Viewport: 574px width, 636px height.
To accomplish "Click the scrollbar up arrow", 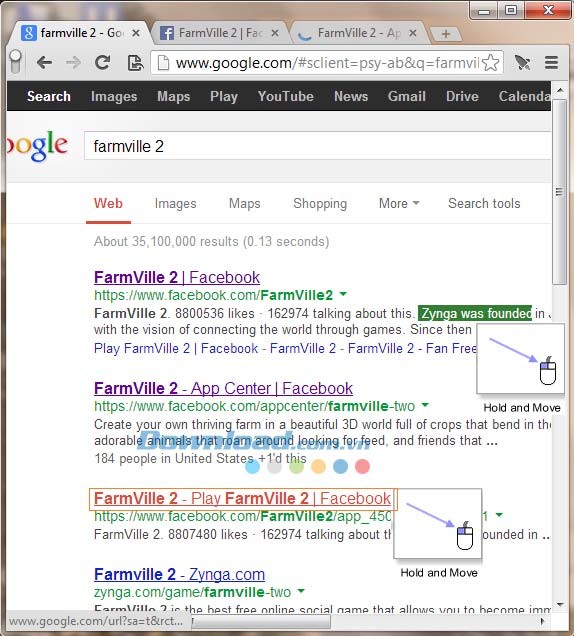I will coord(560,90).
